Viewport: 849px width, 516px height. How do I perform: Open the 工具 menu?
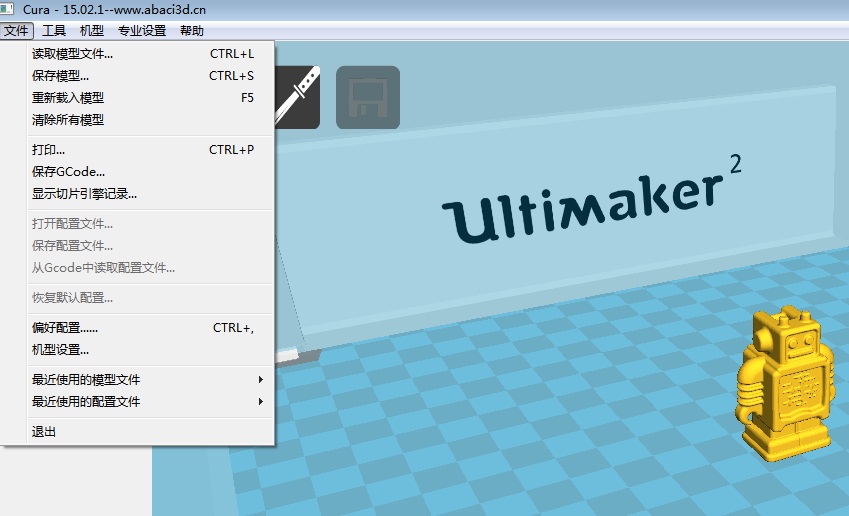(x=54, y=31)
